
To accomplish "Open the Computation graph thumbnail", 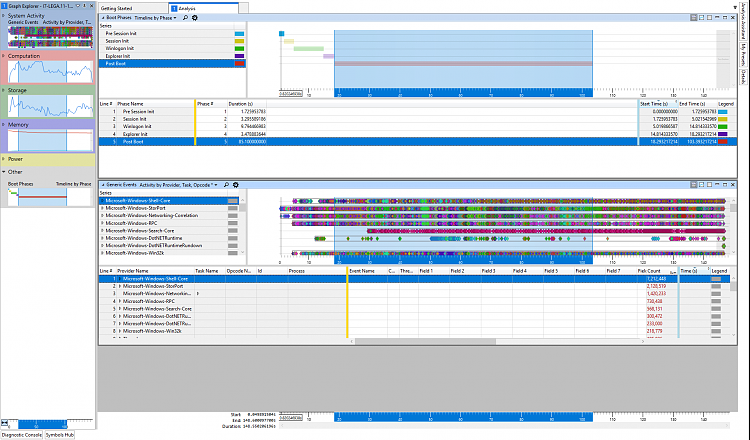I will point(50,72).
